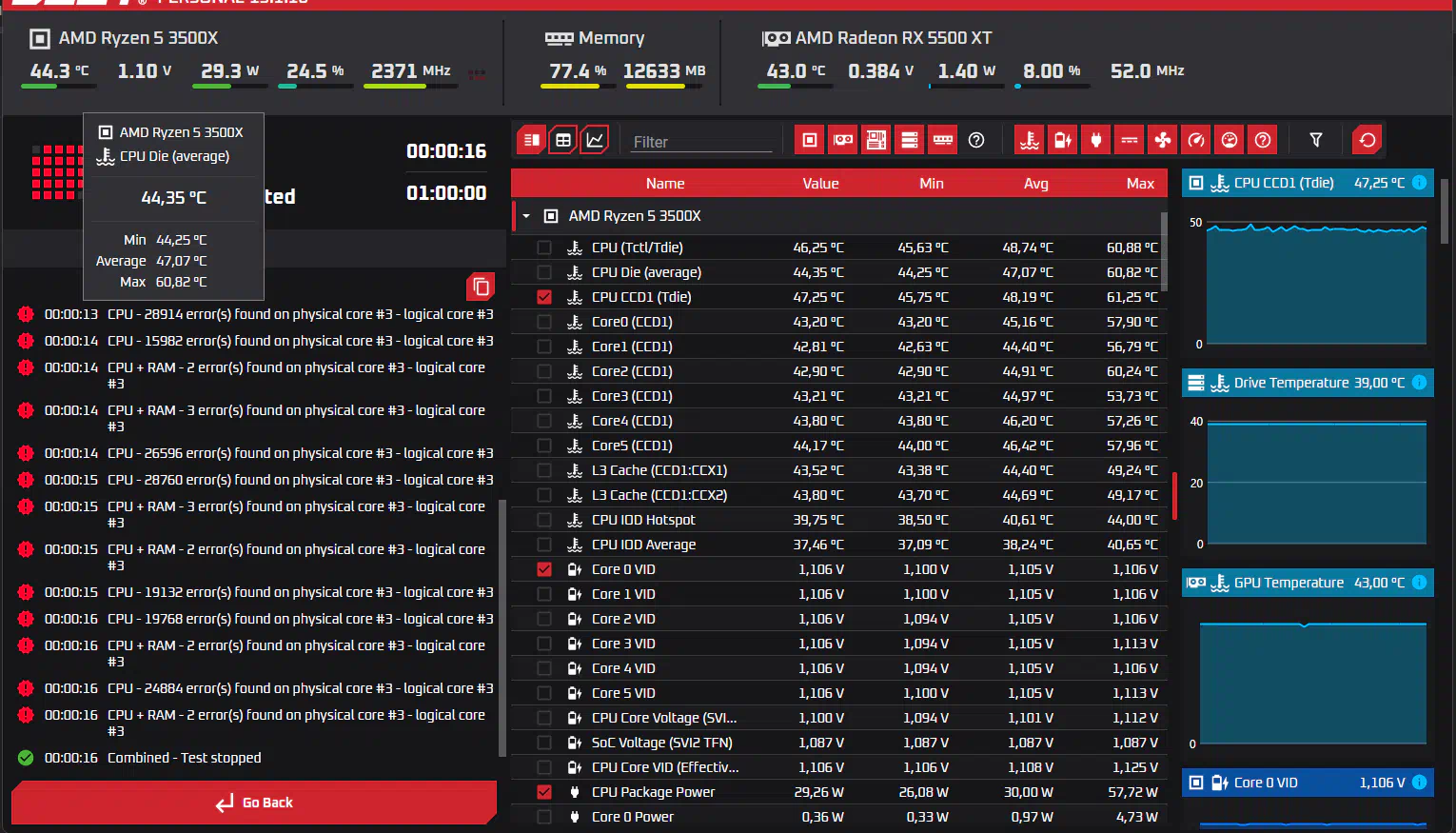This screenshot has height=833, width=1456.
Task: Open info for the Core 0 VID graph
Action: [1419, 783]
